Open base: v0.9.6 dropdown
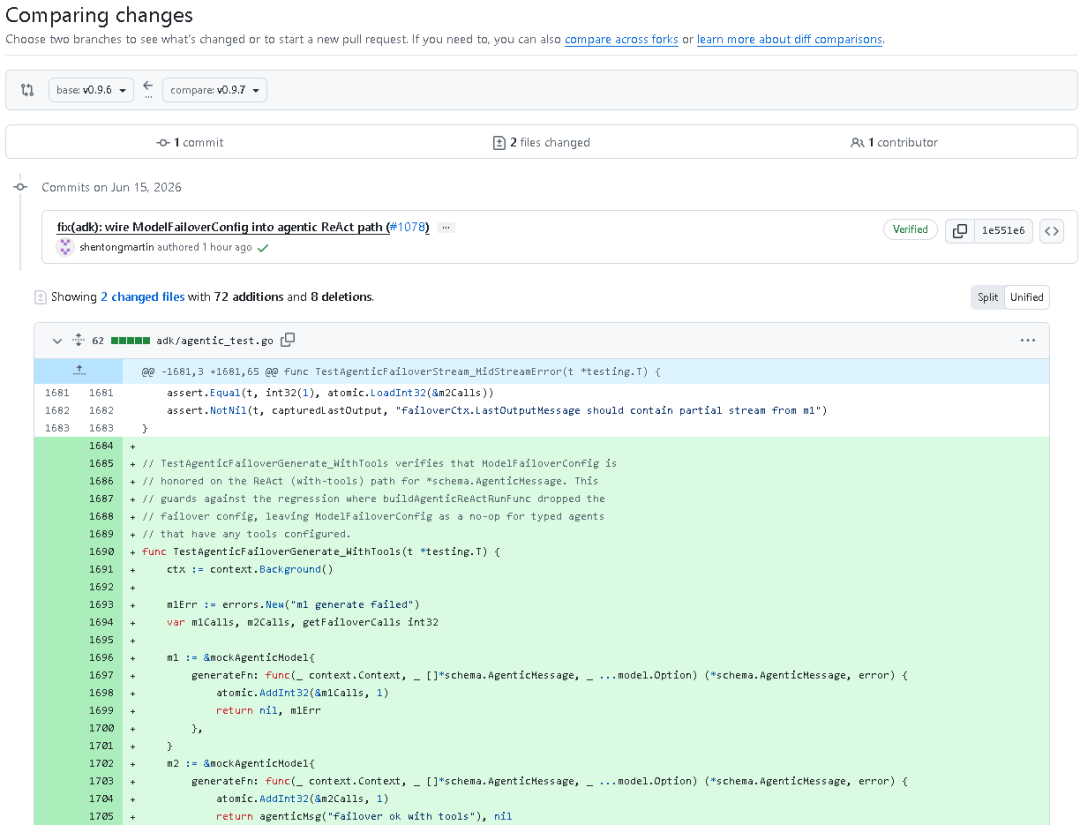 91,90
